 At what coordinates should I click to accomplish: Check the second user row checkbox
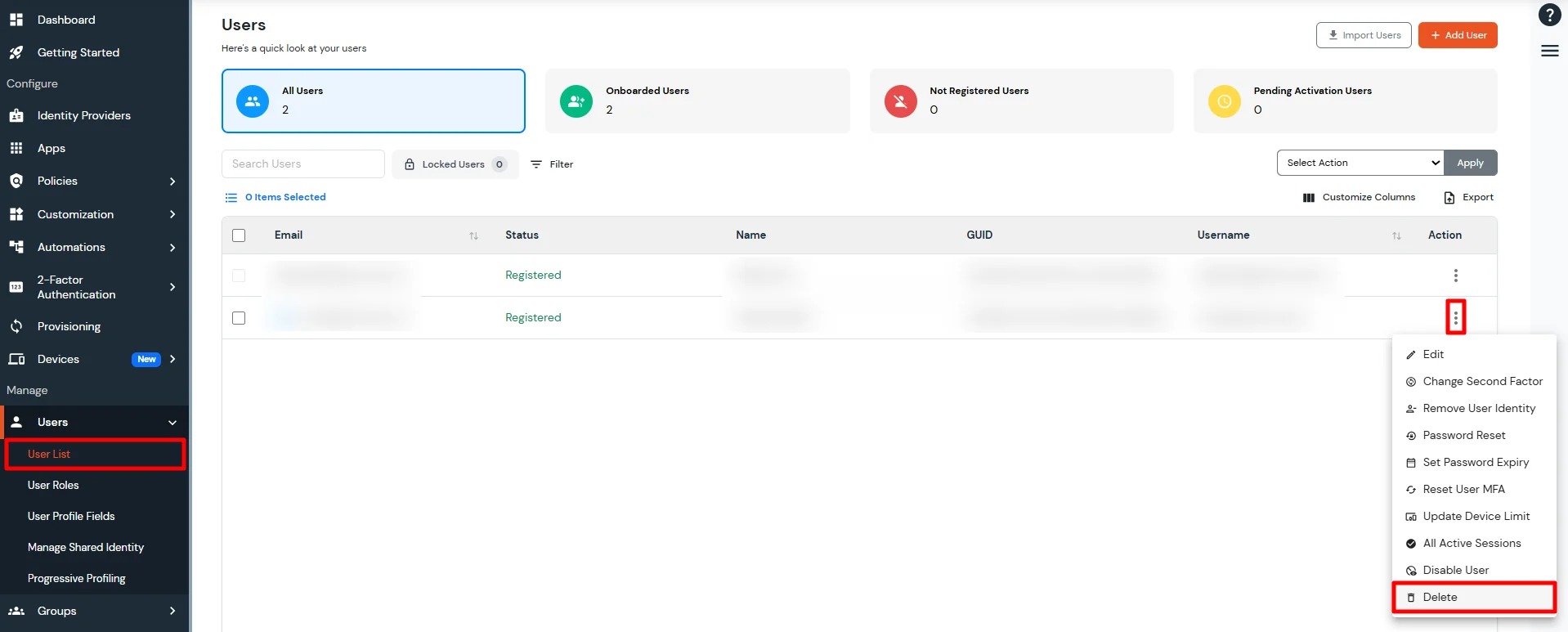click(239, 318)
